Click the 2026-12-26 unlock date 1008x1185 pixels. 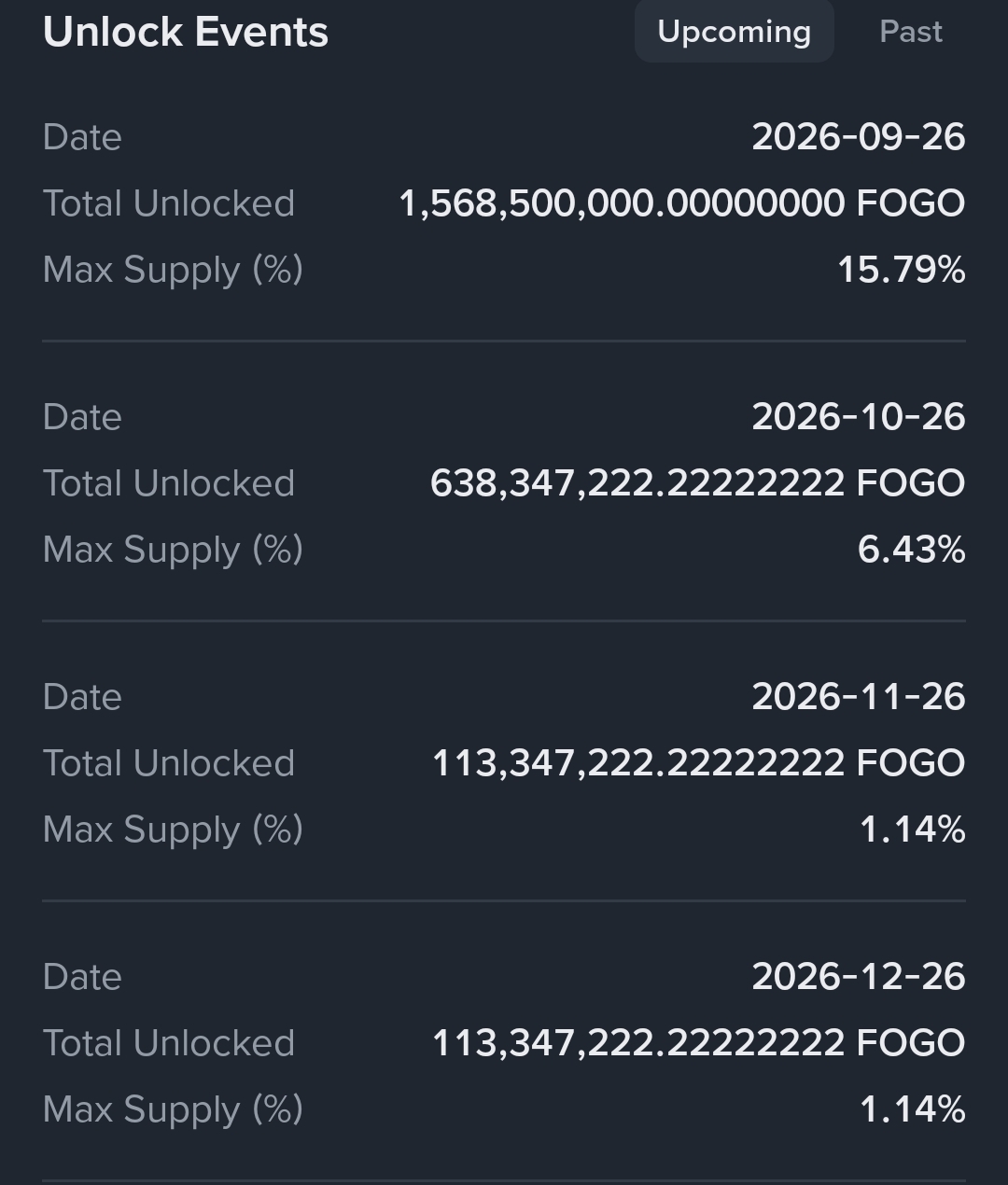point(858,977)
